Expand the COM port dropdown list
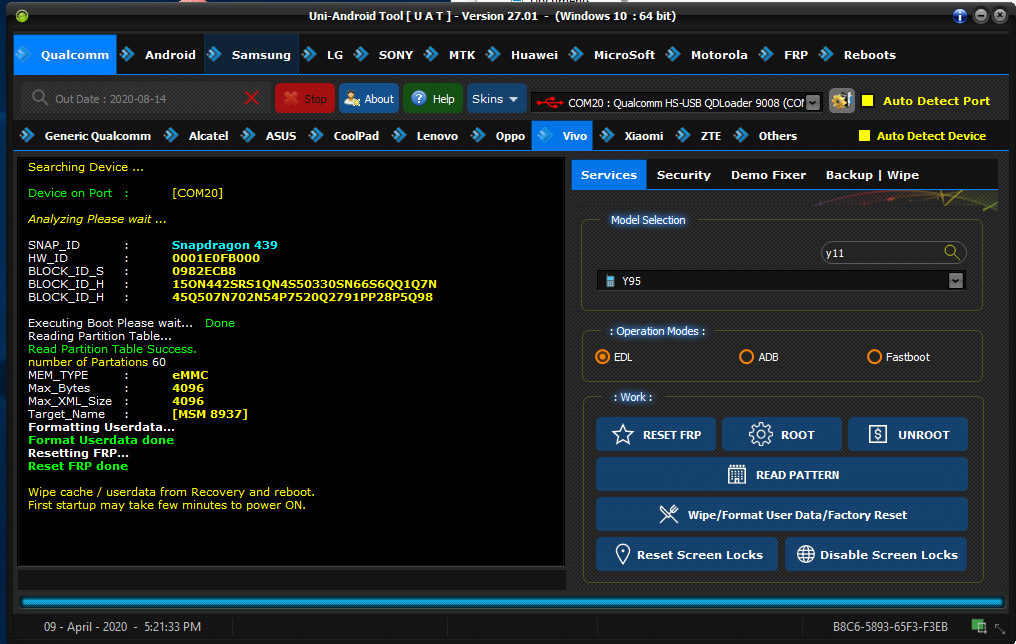This screenshot has height=644, width=1016. 812,102
